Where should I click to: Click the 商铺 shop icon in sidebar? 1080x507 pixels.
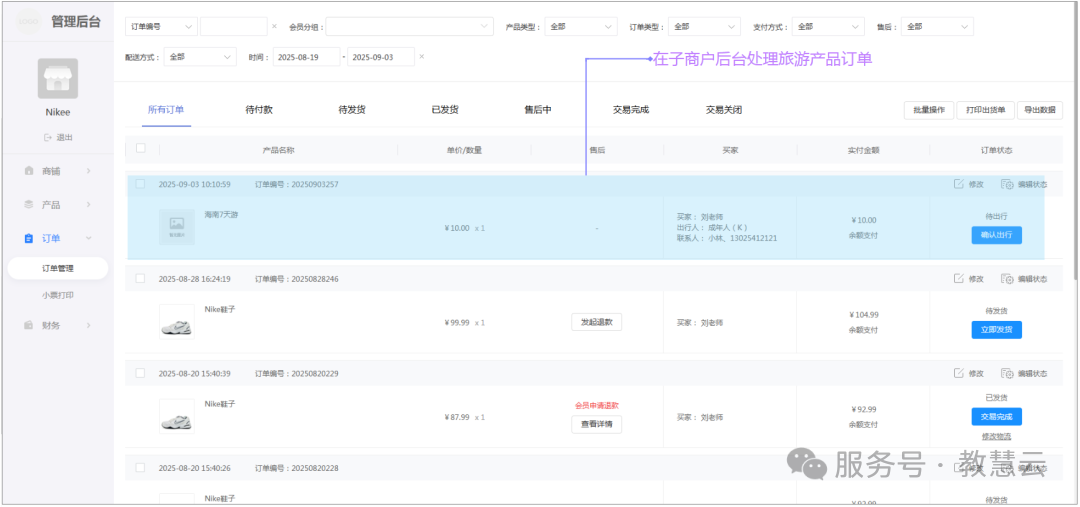pos(30,171)
